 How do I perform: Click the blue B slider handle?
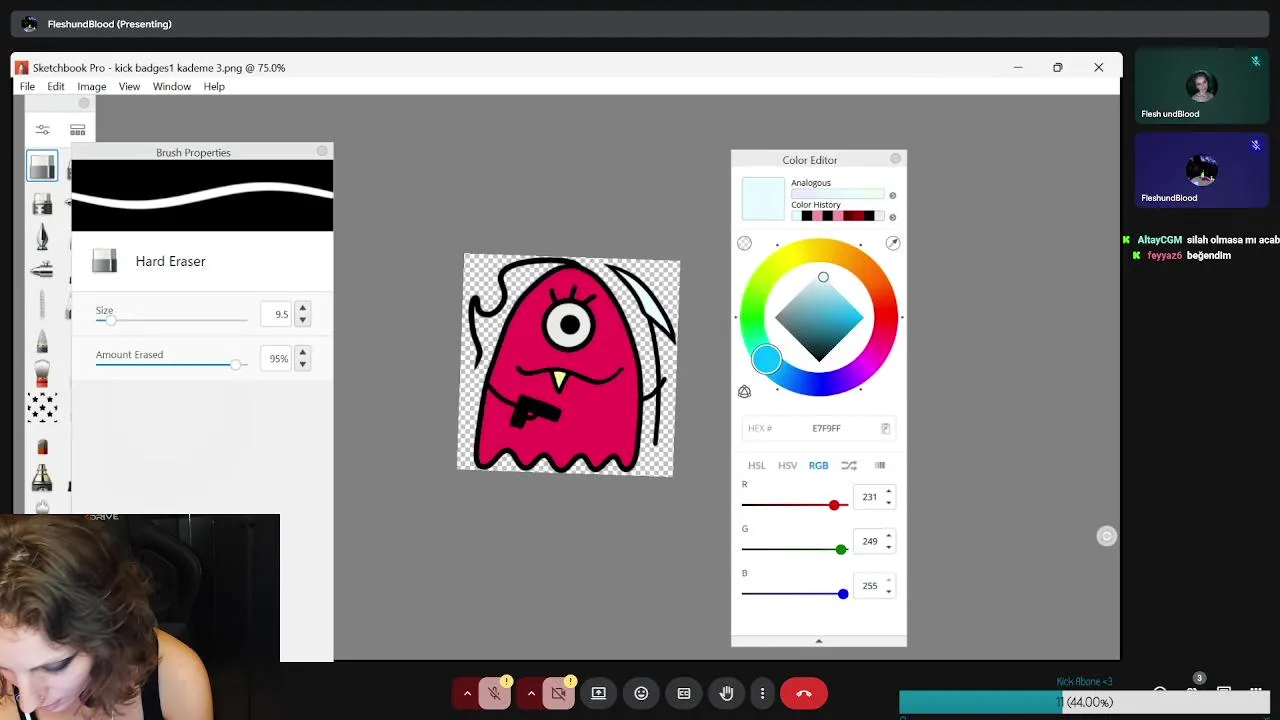[843, 594]
